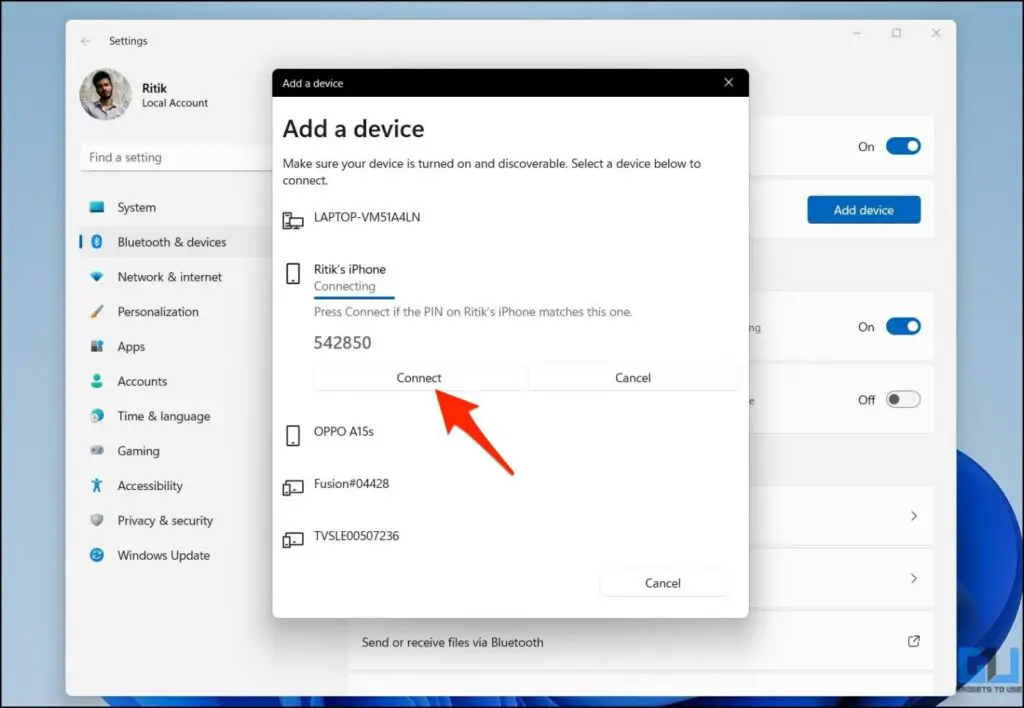Screen dimensions: 1024x708
Task: Expand the lower chevron row on the right
Action: click(x=913, y=578)
